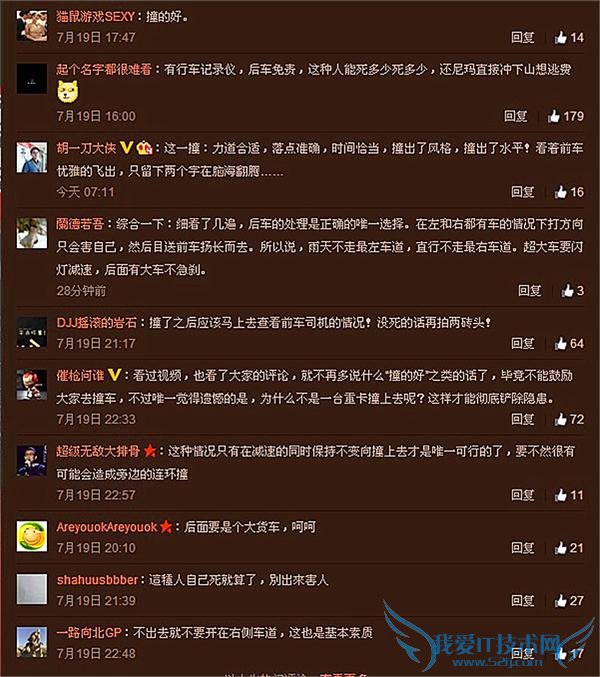Viewport: 600px width, 677px height.
Task: Click 回复 on the 7月19日 22:57 comment
Action: (522, 495)
